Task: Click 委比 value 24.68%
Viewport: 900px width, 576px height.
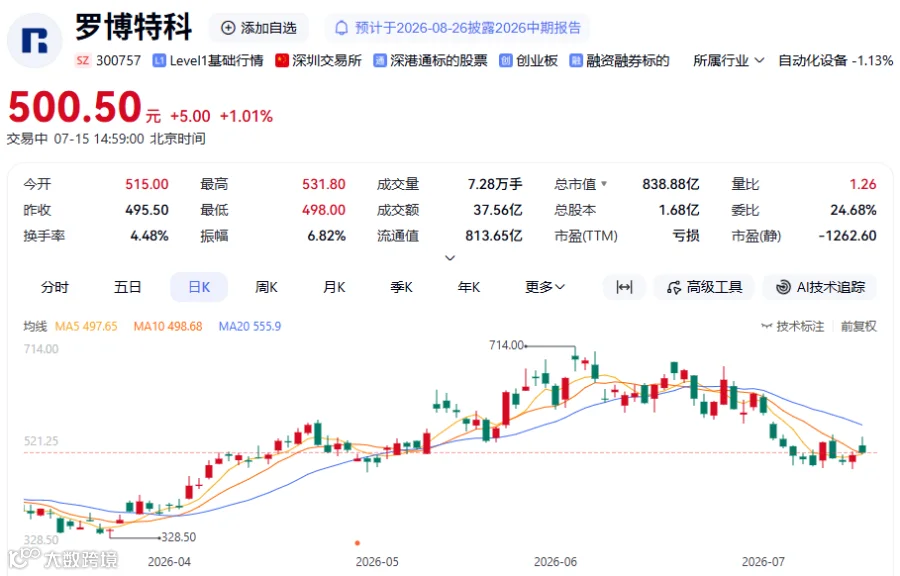Action: [853, 210]
